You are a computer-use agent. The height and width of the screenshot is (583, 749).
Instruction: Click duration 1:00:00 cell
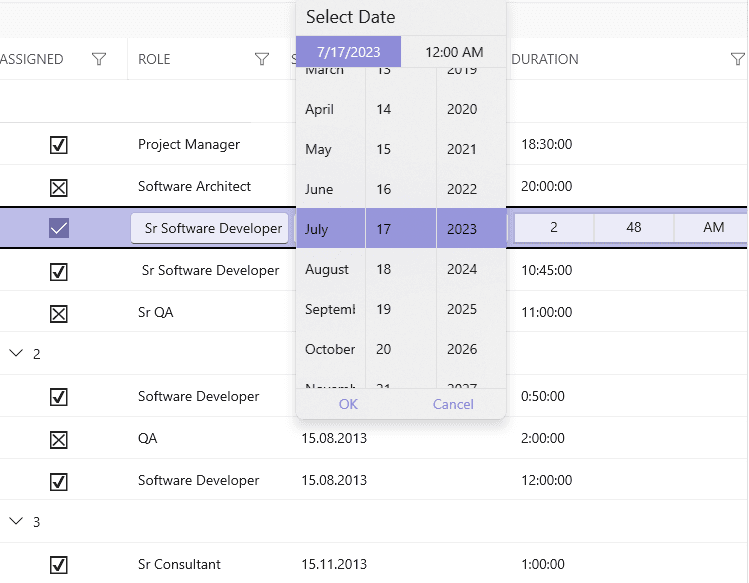point(543,564)
